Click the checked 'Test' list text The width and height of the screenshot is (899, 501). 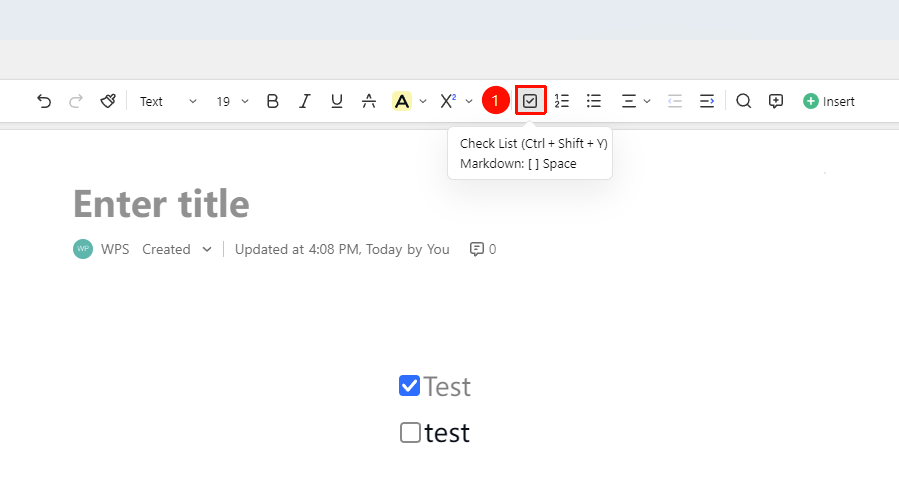pos(447,386)
